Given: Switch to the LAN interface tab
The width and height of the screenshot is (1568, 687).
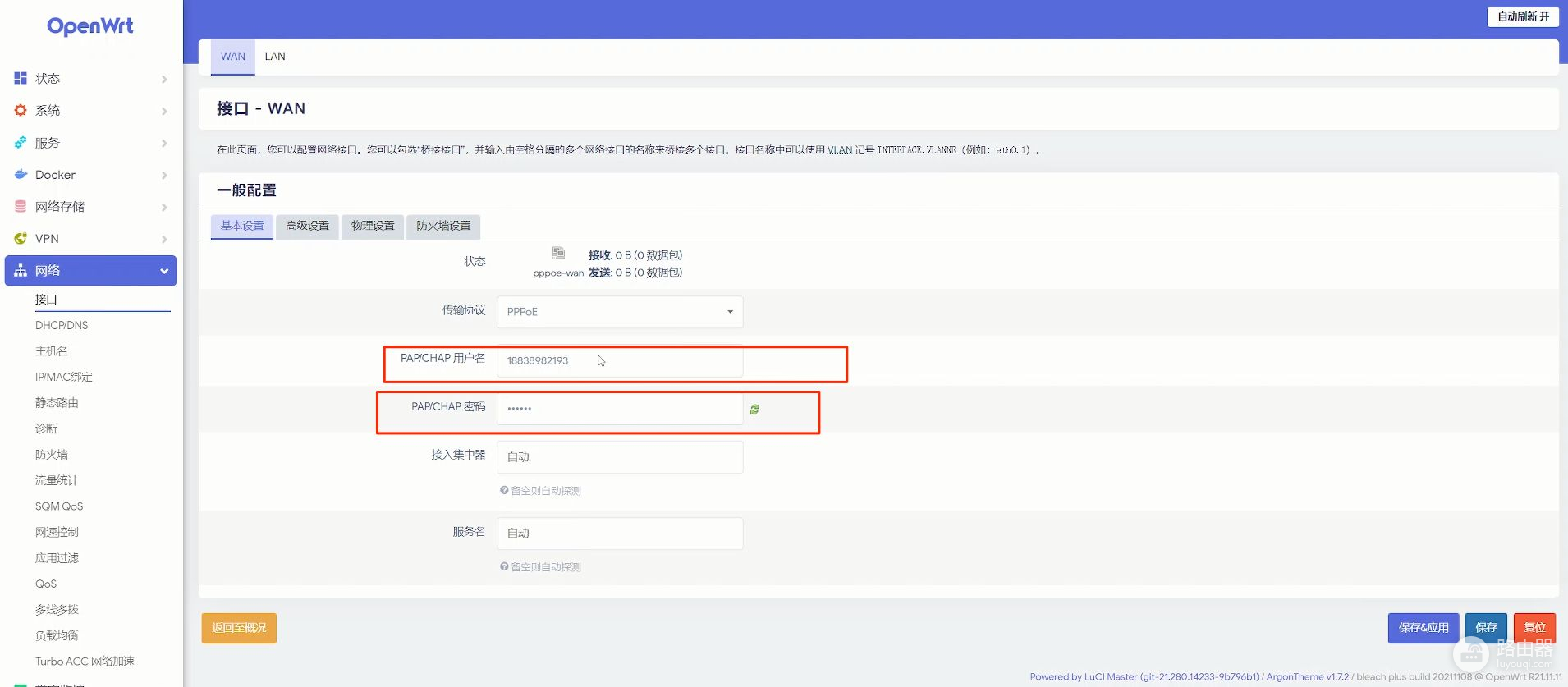Looking at the screenshot, I should pyautogui.click(x=275, y=57).
